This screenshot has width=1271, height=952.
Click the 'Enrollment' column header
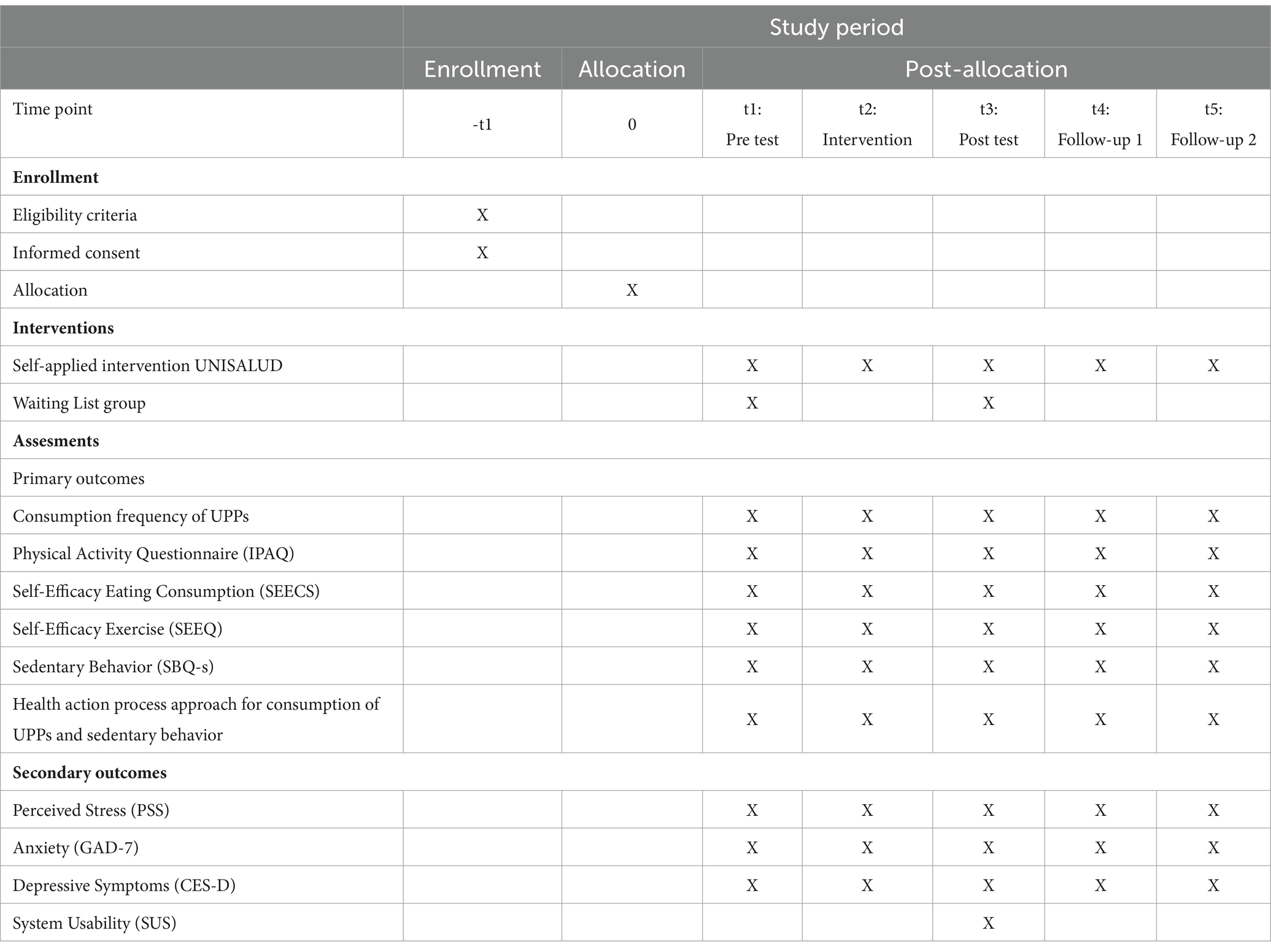[x=482, y=69]
